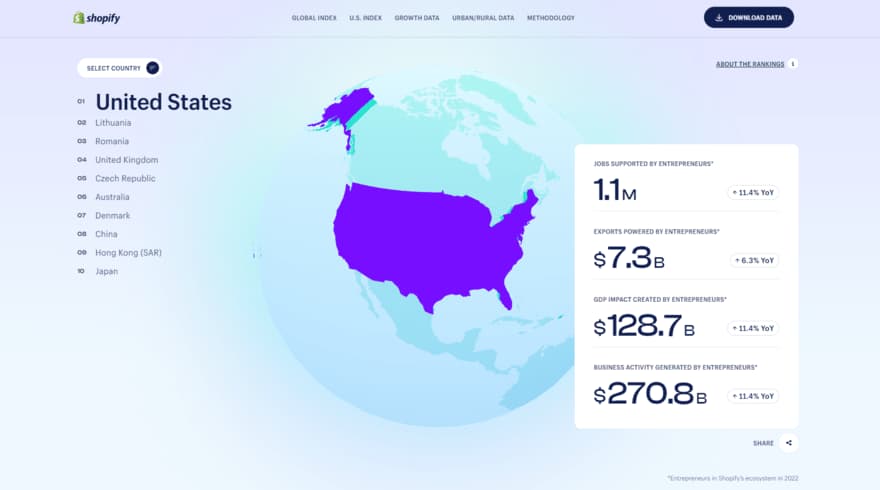Select United Kingdom in the rankings
This screenshot has height=490, width=880.
[x=126, y=160]
